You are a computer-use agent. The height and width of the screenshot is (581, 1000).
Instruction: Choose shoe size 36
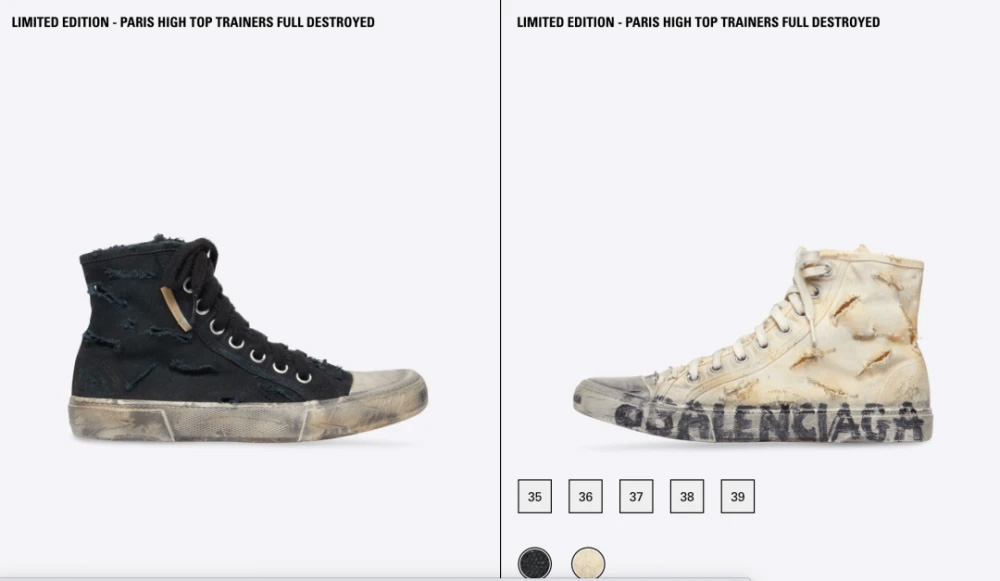[x=585, y=496]
